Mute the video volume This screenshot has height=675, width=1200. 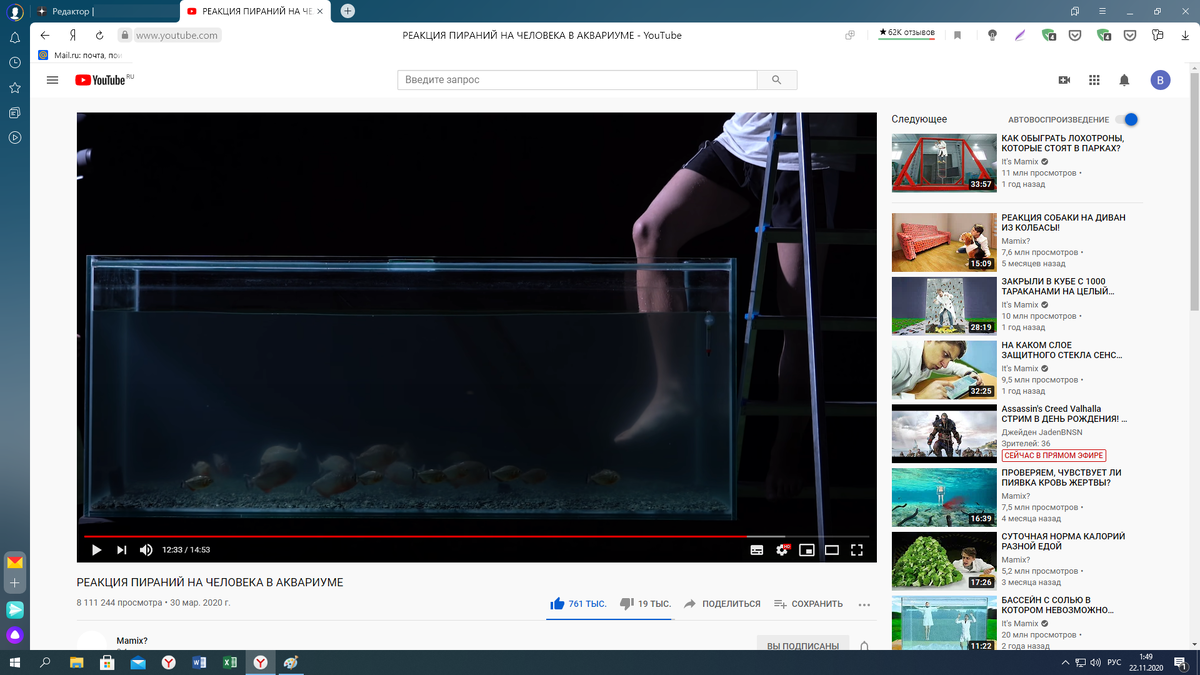click(x=146, y=549)
